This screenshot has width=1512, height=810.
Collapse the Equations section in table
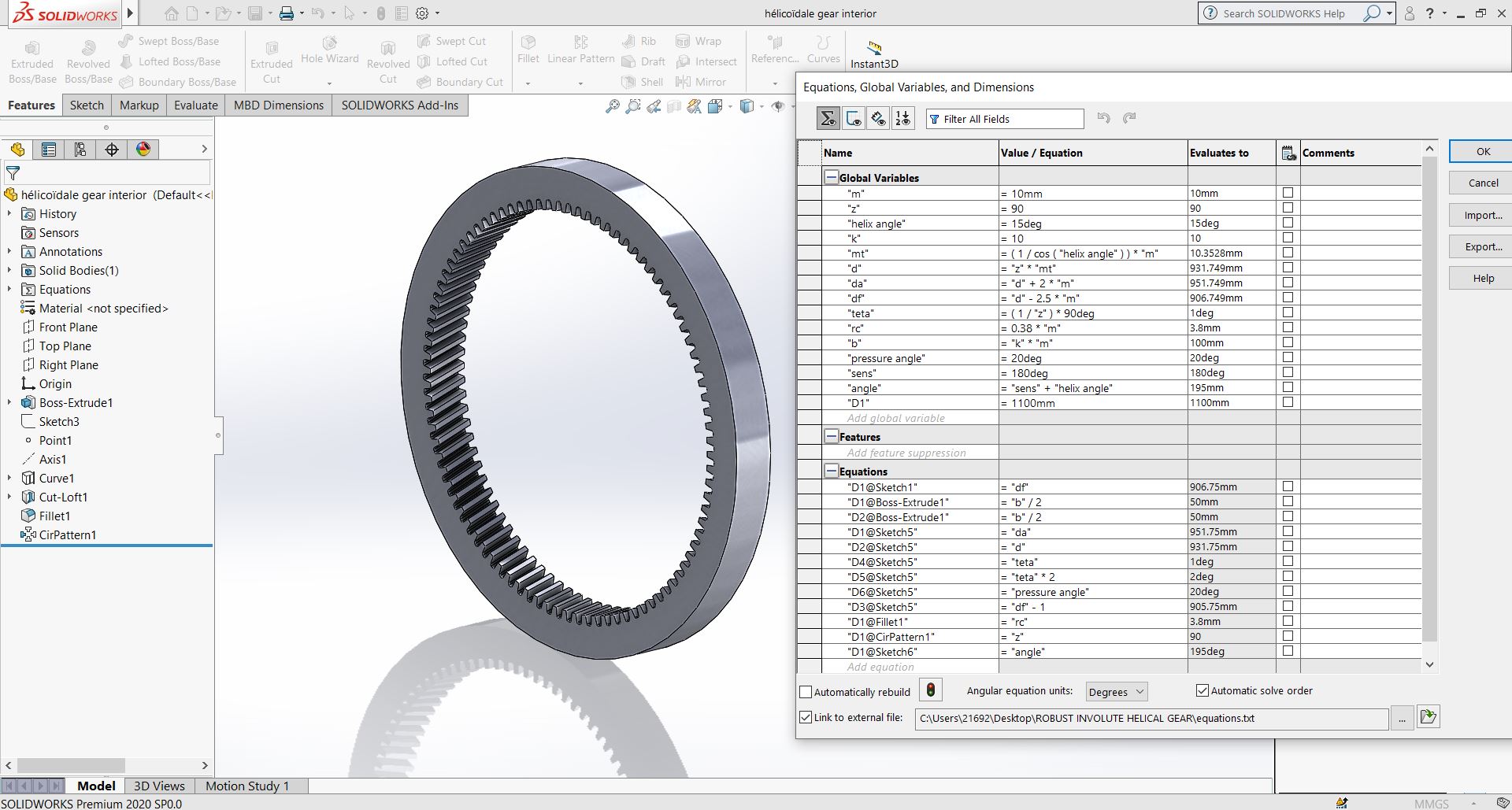pyautogui.click(x=831, y=471)
